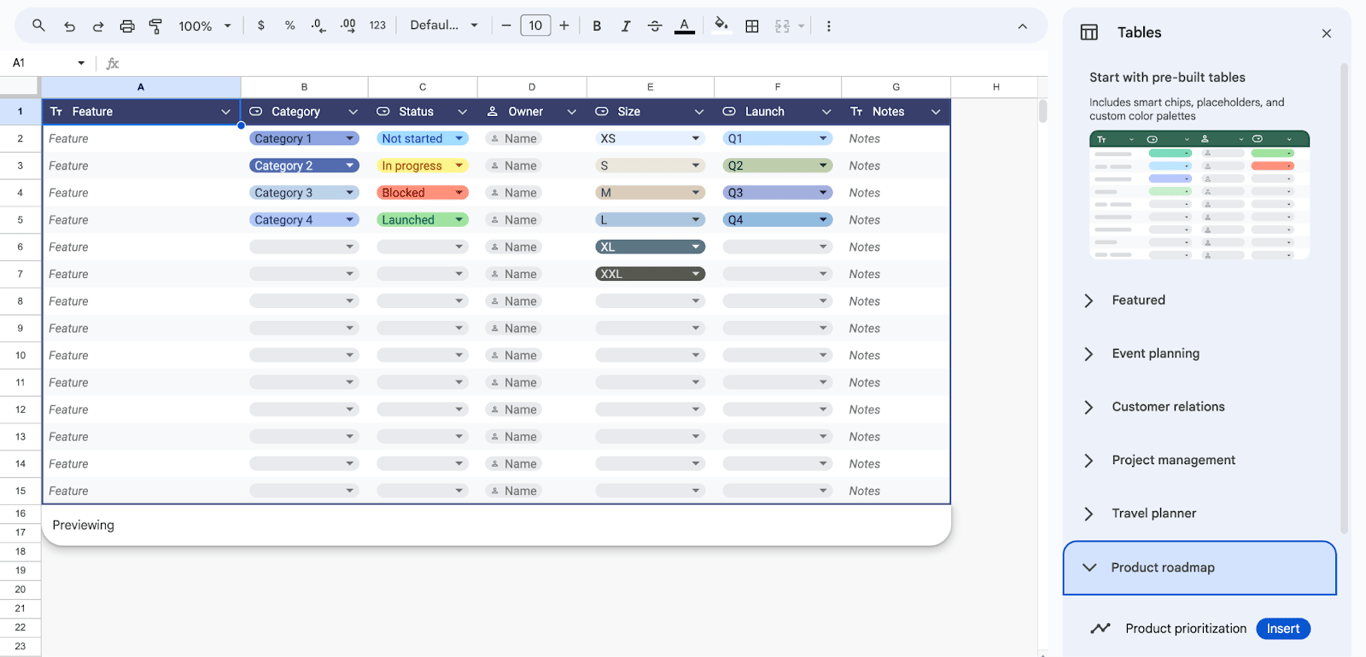Click the Name chip in row 2
Screen dimensions: 1366x657
(514, 139)
